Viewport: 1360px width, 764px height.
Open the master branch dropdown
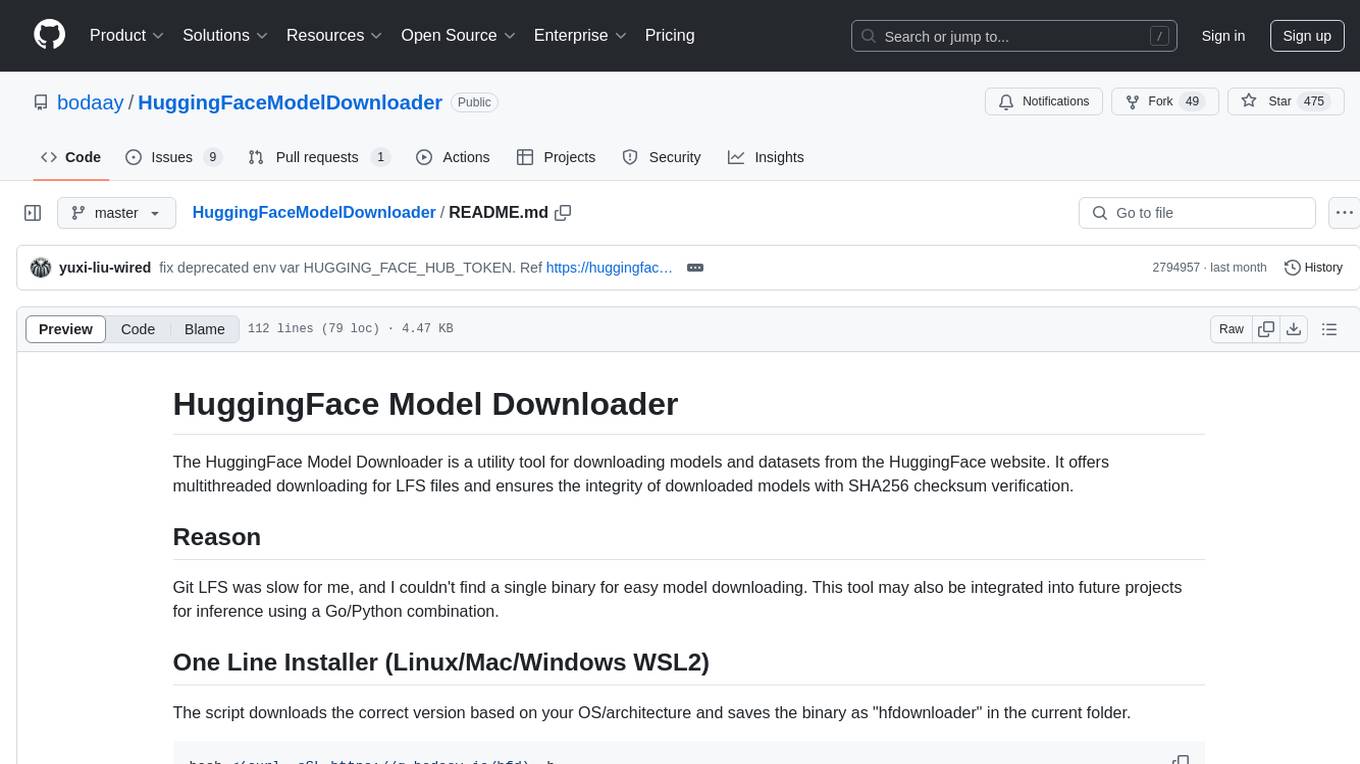[x=116, y=213]
